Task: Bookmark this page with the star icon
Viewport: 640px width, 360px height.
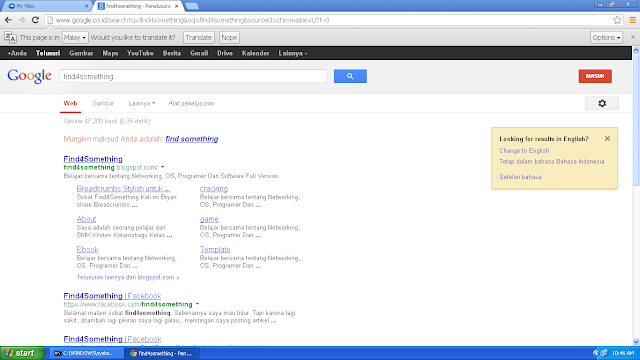Action: [x=617, y=20]
